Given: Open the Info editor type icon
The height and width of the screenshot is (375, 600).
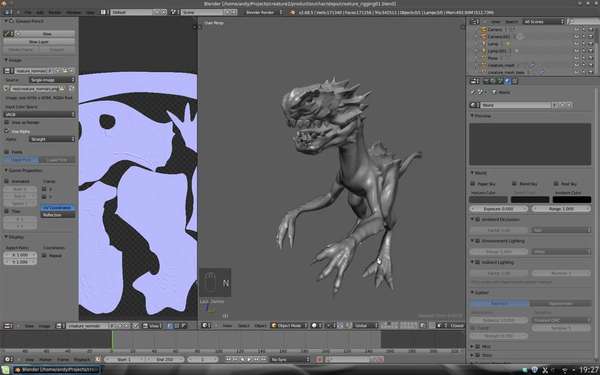Looking at the screenshot, I should tap(7, 12).
